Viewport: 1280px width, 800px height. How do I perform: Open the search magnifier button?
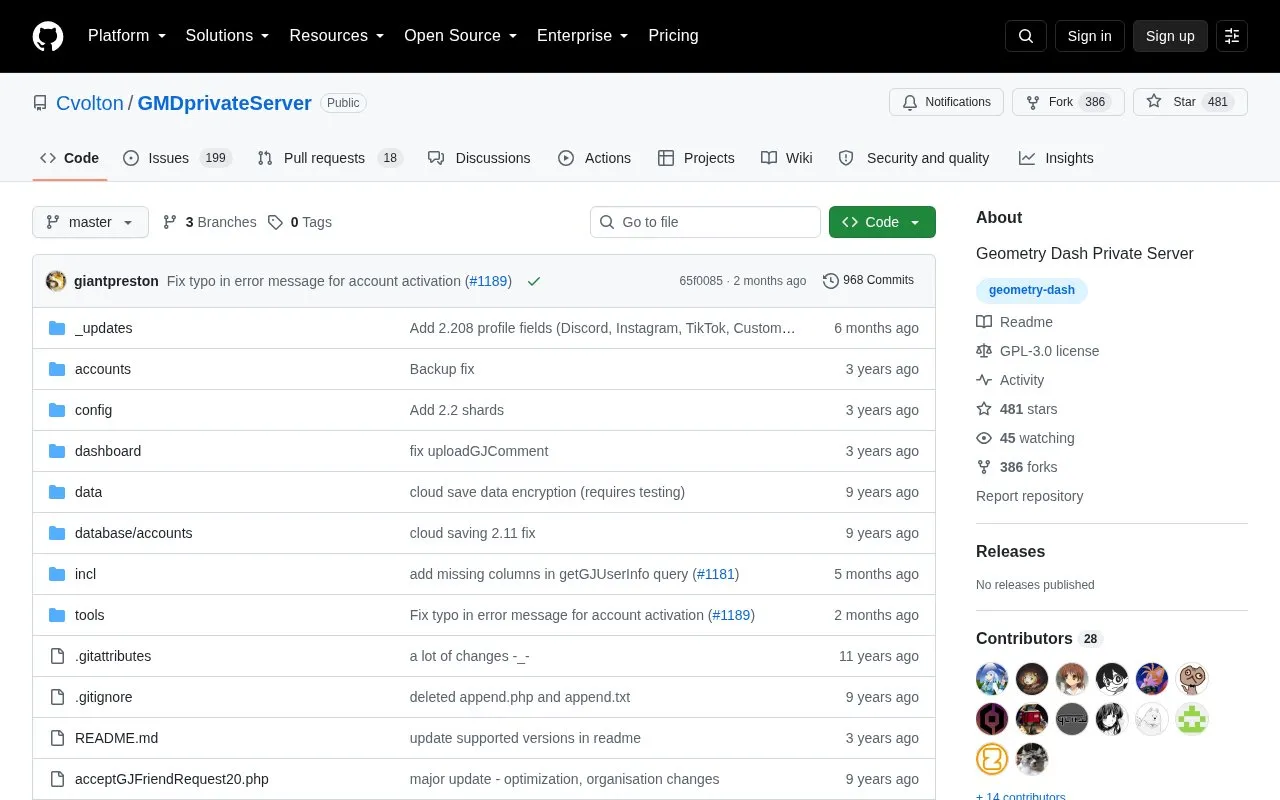[1026, 36]
